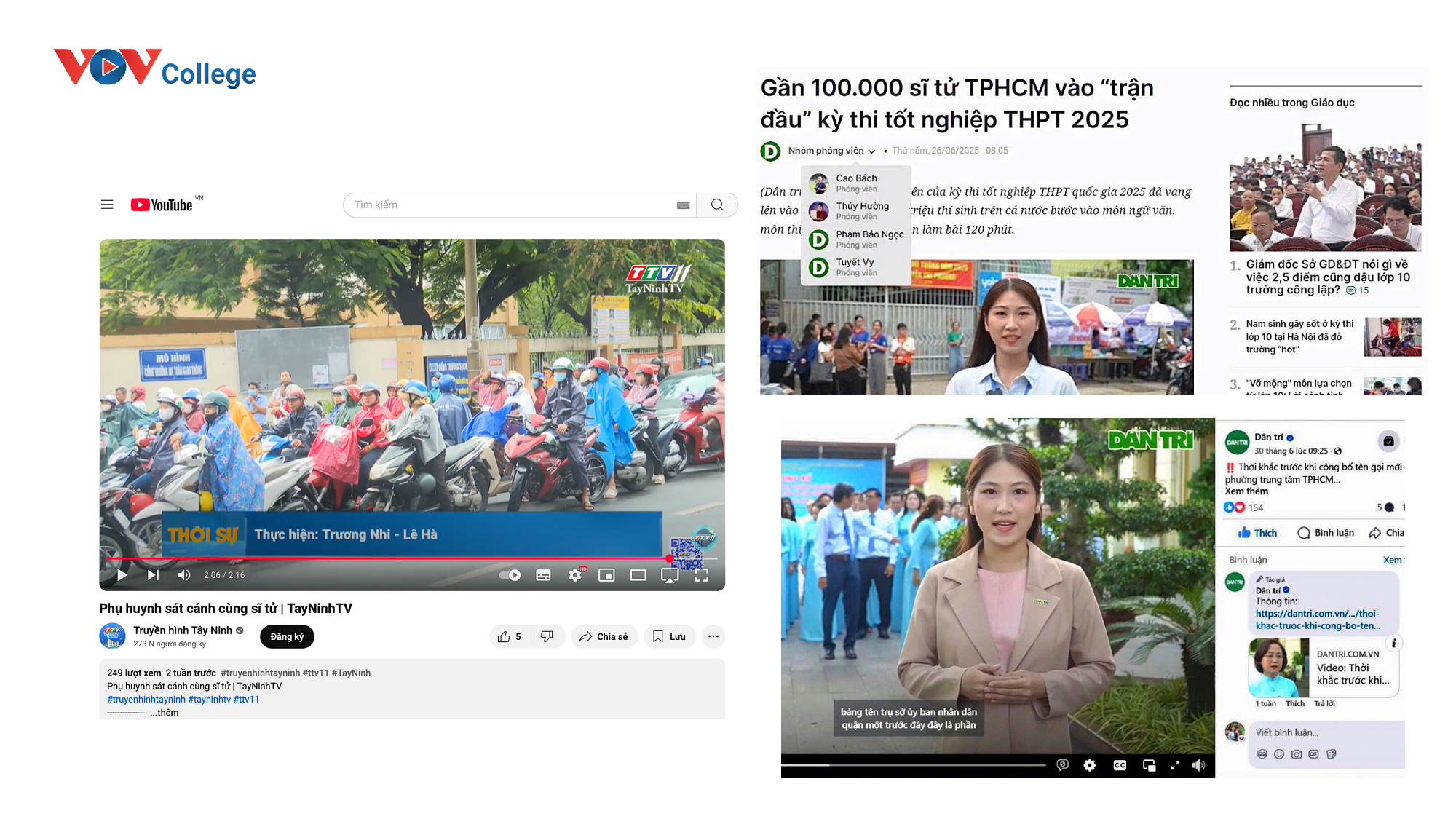Image resolution: width=1456 pixels, height=819 pixels.
Task: Click the save-post icon on Facebook post
Action: 1388,441
